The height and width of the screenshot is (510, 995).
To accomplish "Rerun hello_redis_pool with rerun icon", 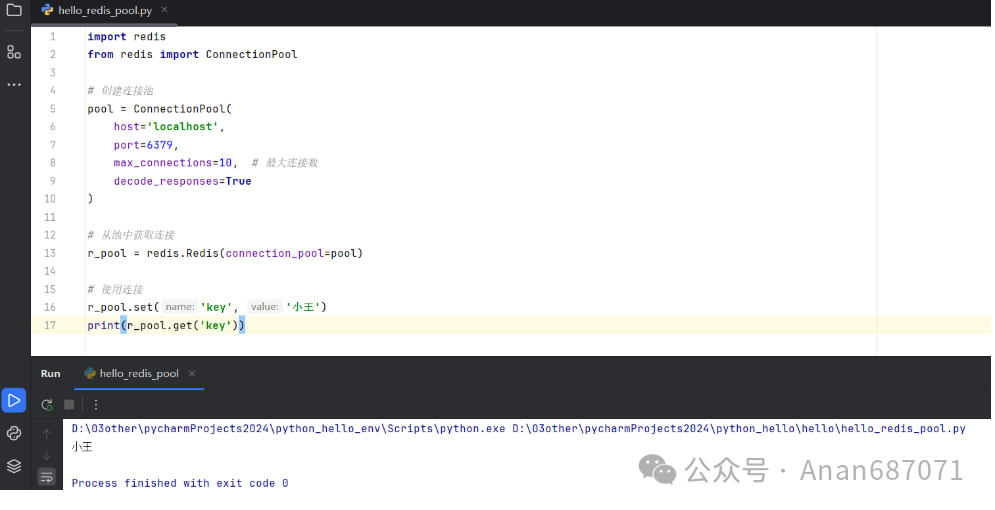I will pyautogui.click(x=47, y=405).
